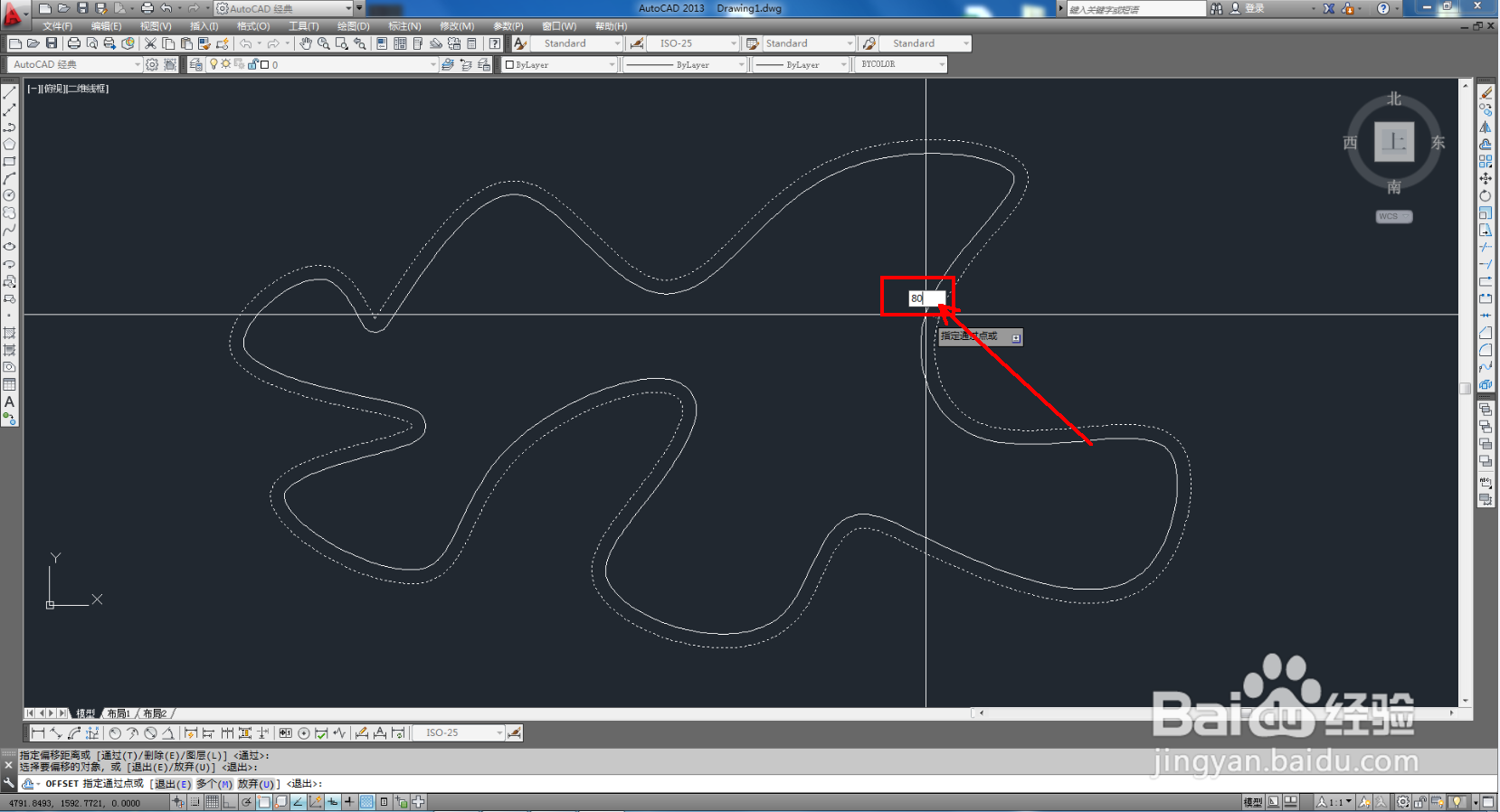The height and width of the screenshot is (812, 1500).
Task: Click the Zoom Realtime magnifier icon
Action: pyautogui.click(x=324, y=43)
